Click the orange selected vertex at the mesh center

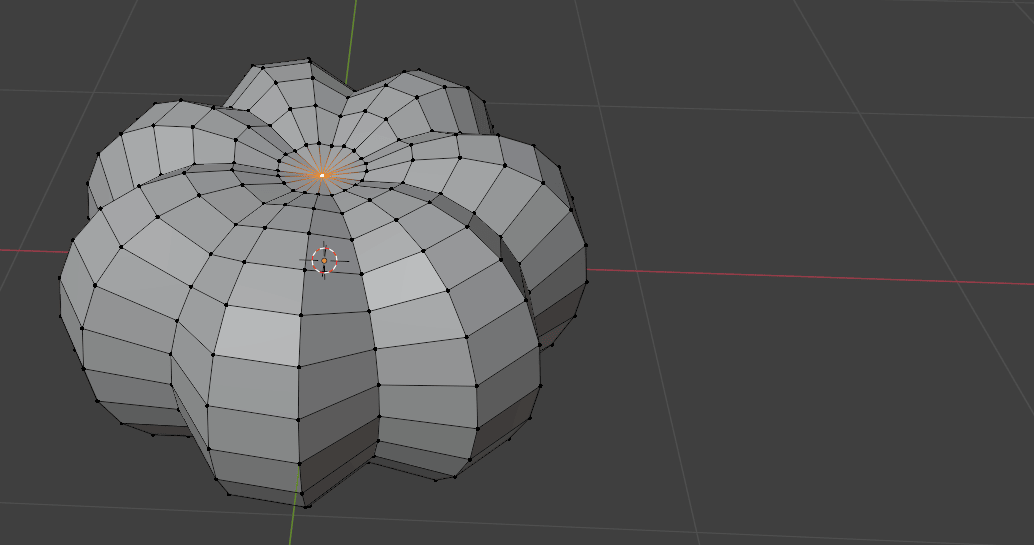pos(322,175)
